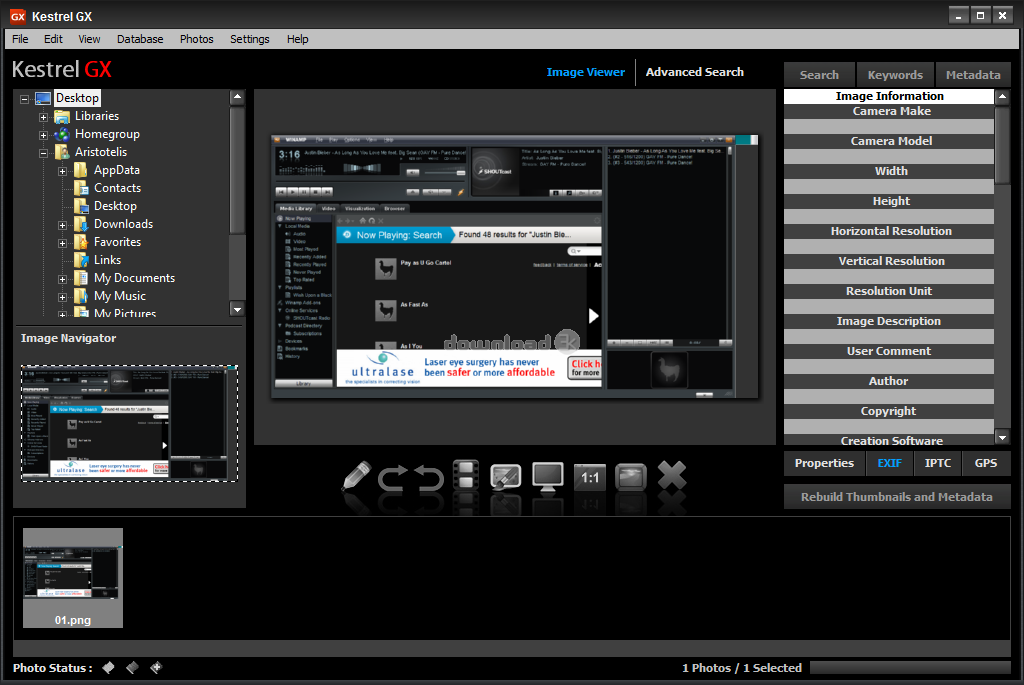This screenshot has width=1024, height=685.
Task: Expand the Libraries tree node
Action: 43,118
